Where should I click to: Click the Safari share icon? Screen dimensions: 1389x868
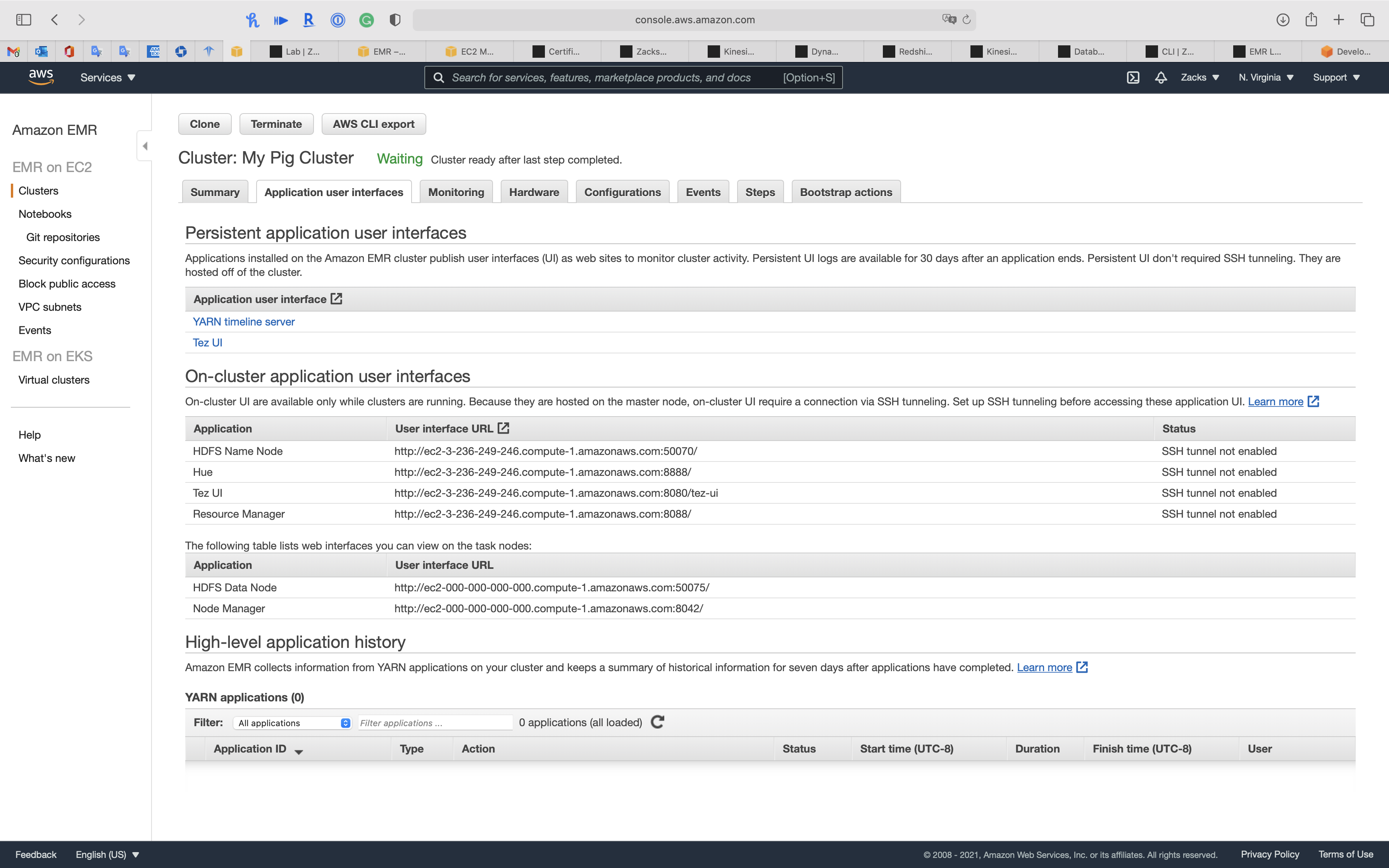click(x=1311, y=19)
